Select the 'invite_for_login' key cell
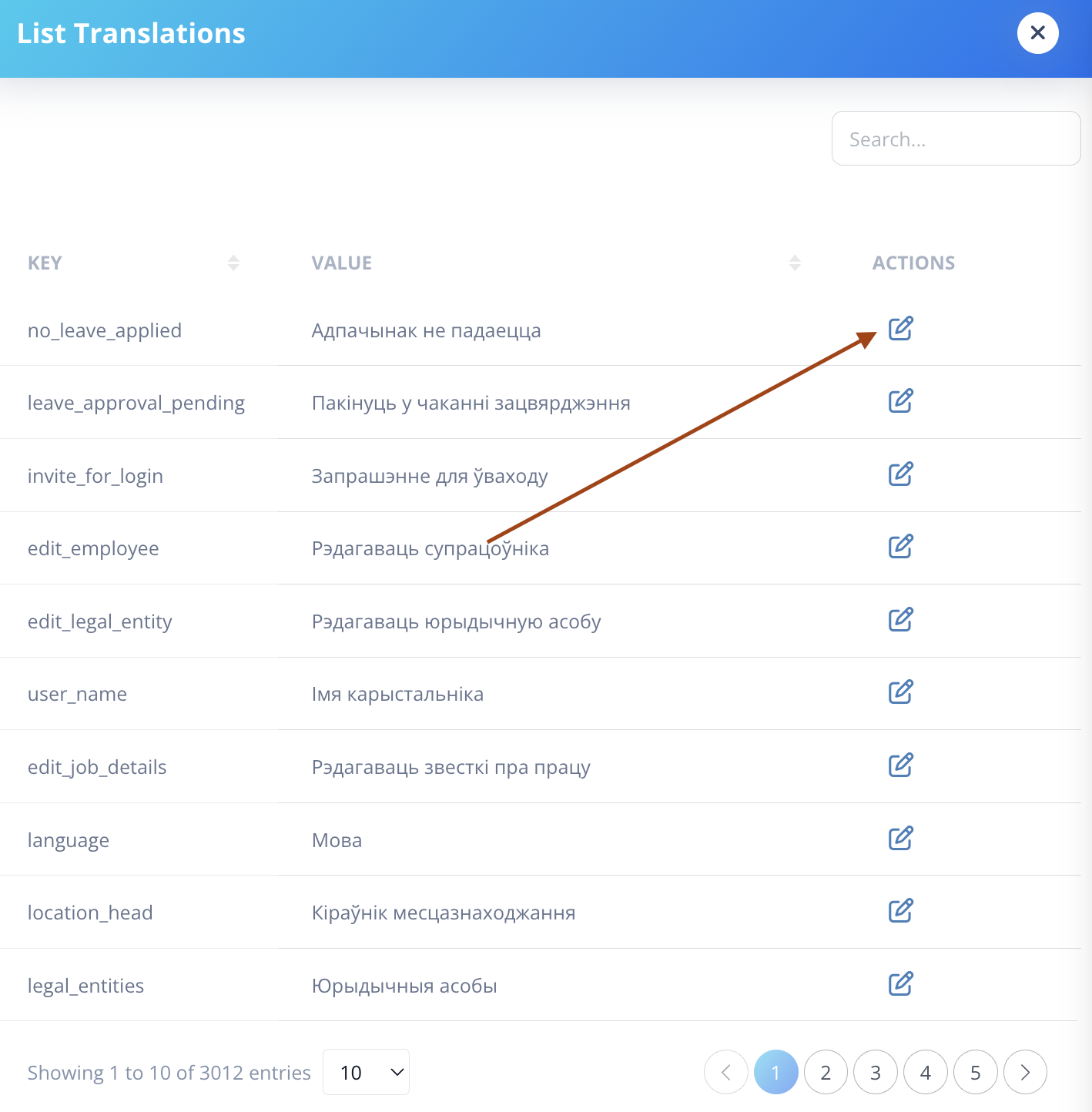Image resolution: width=1092 pixels, height=1112 pixels. point(95,476)
